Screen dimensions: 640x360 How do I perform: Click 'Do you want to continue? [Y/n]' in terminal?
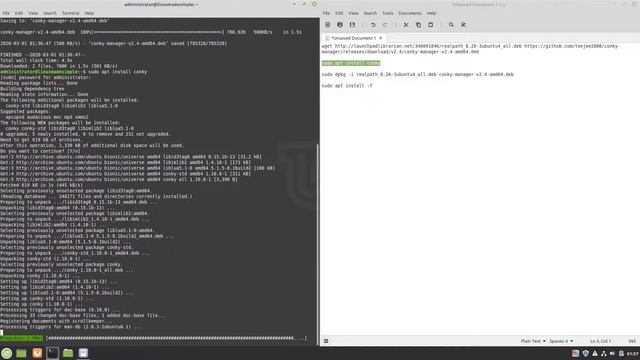40,151
